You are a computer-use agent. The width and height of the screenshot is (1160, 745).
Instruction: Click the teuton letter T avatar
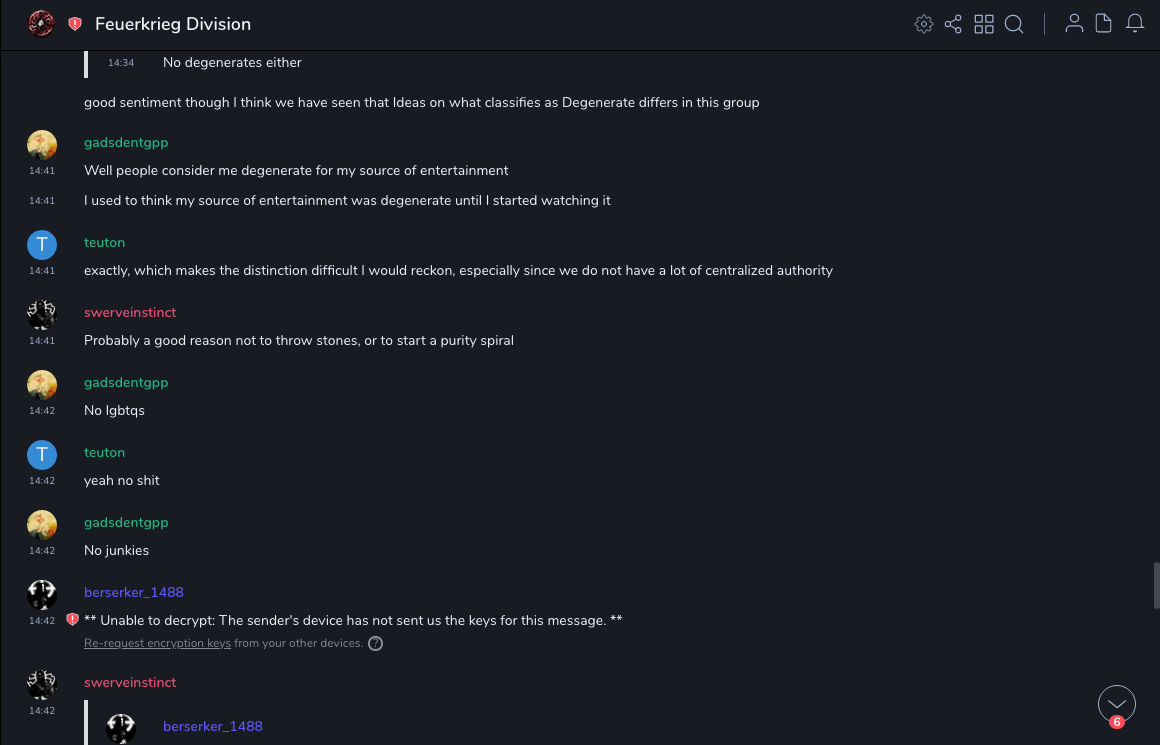pyautogui.click(x=41, y=245)
